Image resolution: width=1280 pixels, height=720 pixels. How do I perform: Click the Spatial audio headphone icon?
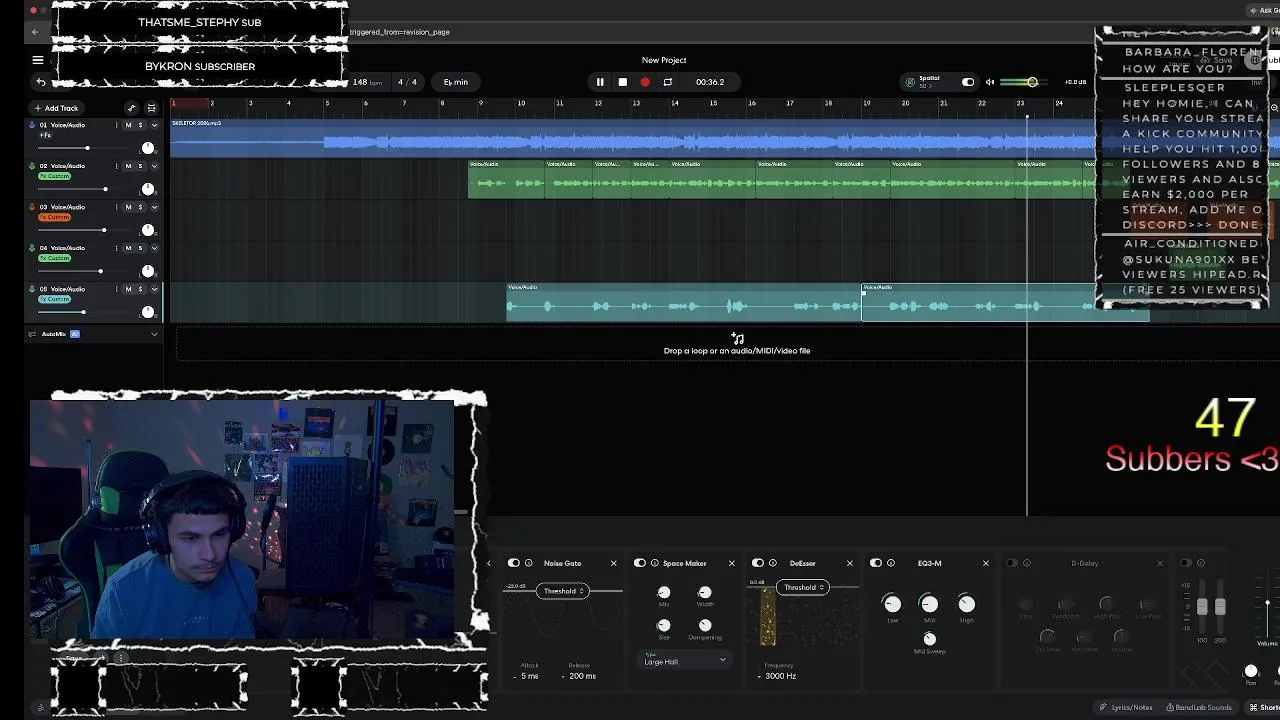tap(910, 82)
